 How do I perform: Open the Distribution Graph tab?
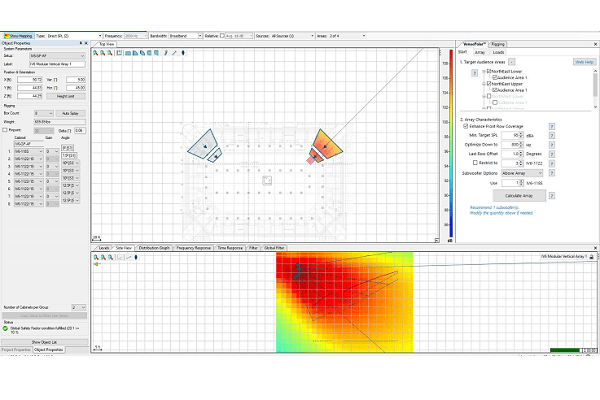pyautogui.click(x=154, y=248)
